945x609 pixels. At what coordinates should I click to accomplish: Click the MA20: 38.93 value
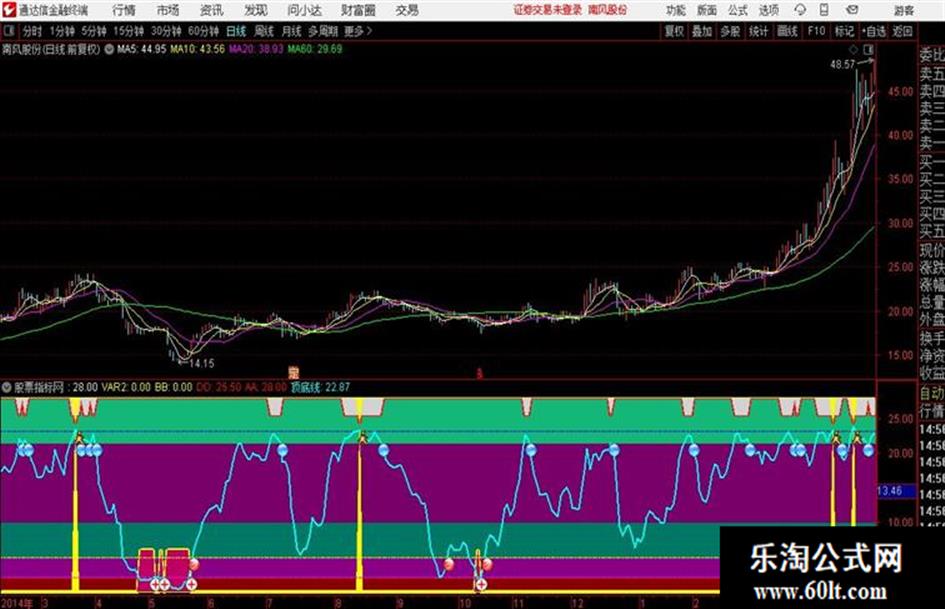[256, 49]
